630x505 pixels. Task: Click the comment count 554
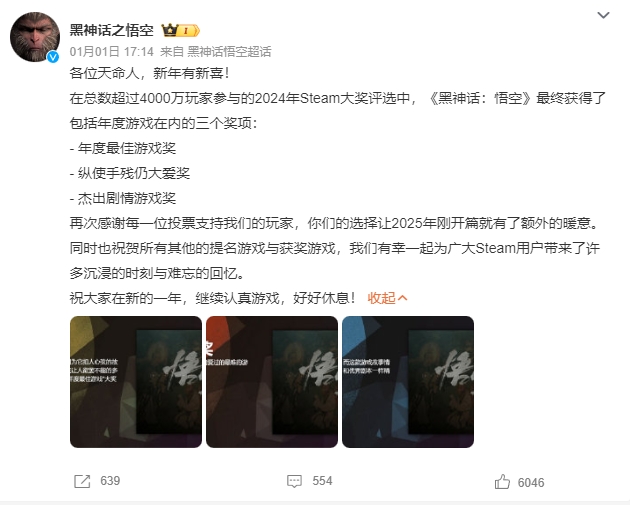coord(322,481)
